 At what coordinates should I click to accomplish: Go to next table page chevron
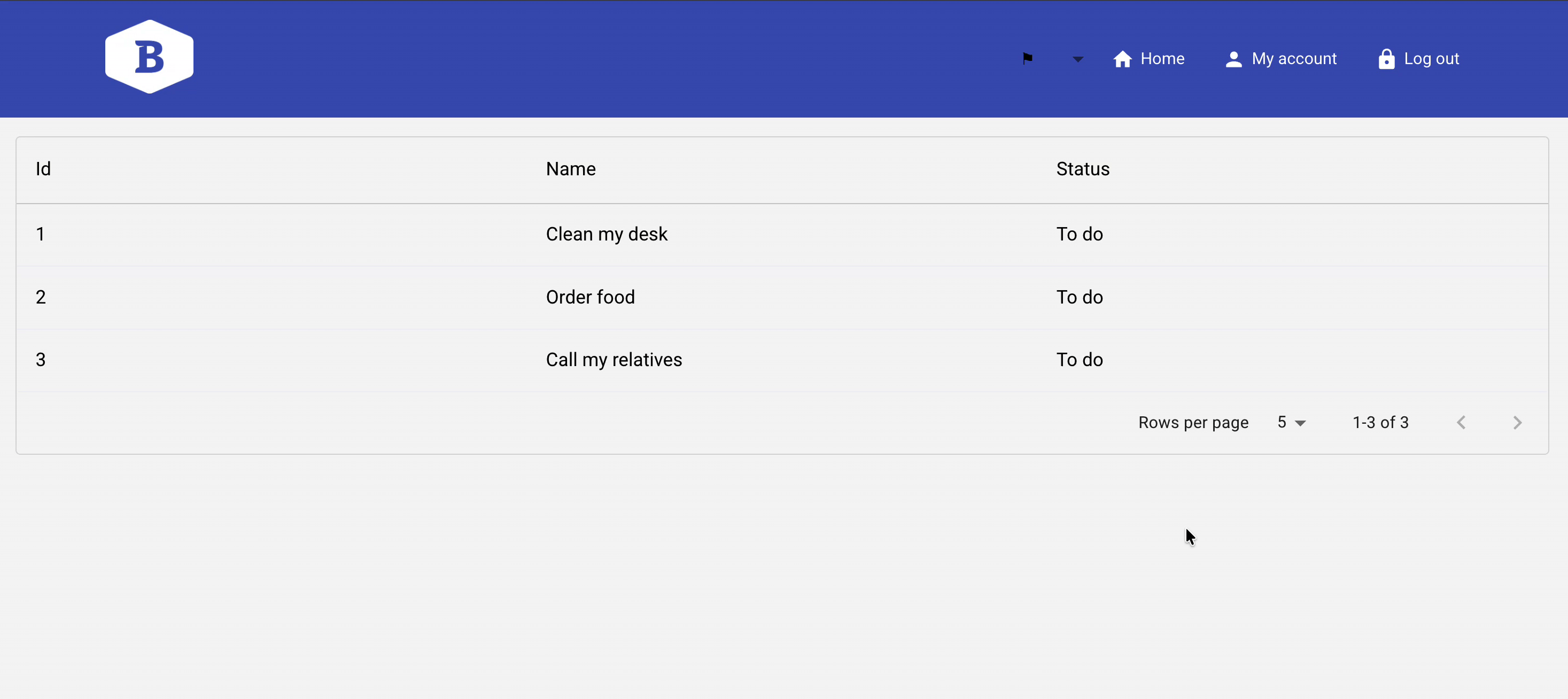[x=1517, y=423]
